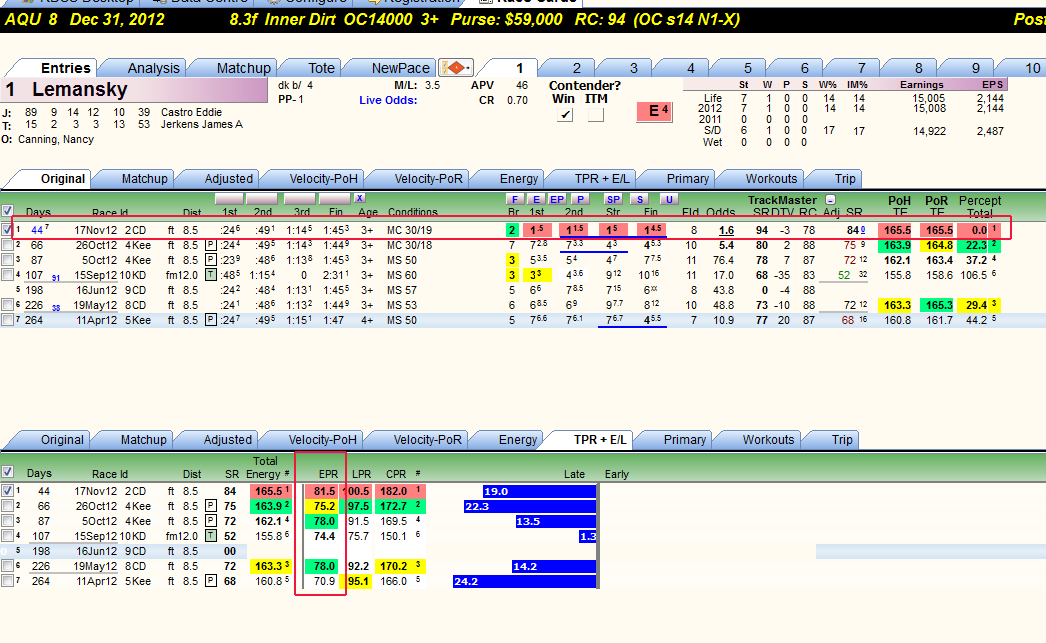The height and width of the screenshot is (643, 1046).
Task: Click the Total Energy column header
Action: (264, 468)
